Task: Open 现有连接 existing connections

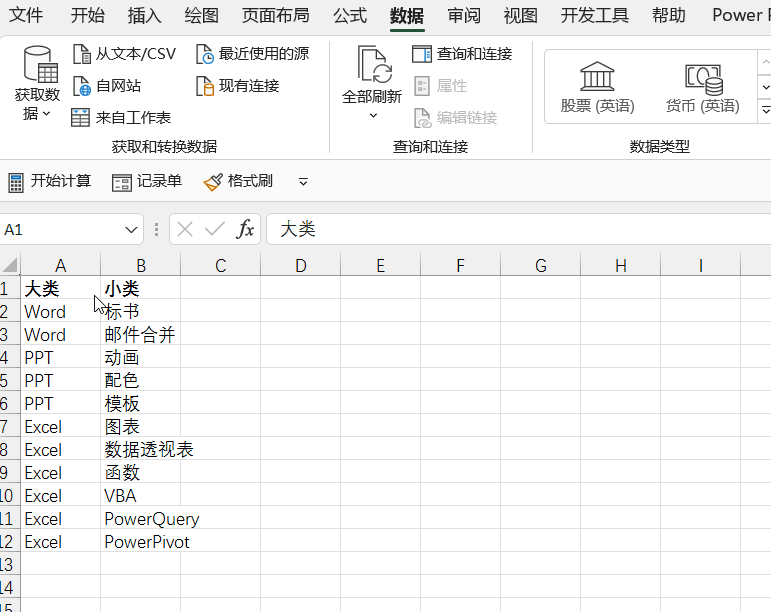Action: [238, 86]
